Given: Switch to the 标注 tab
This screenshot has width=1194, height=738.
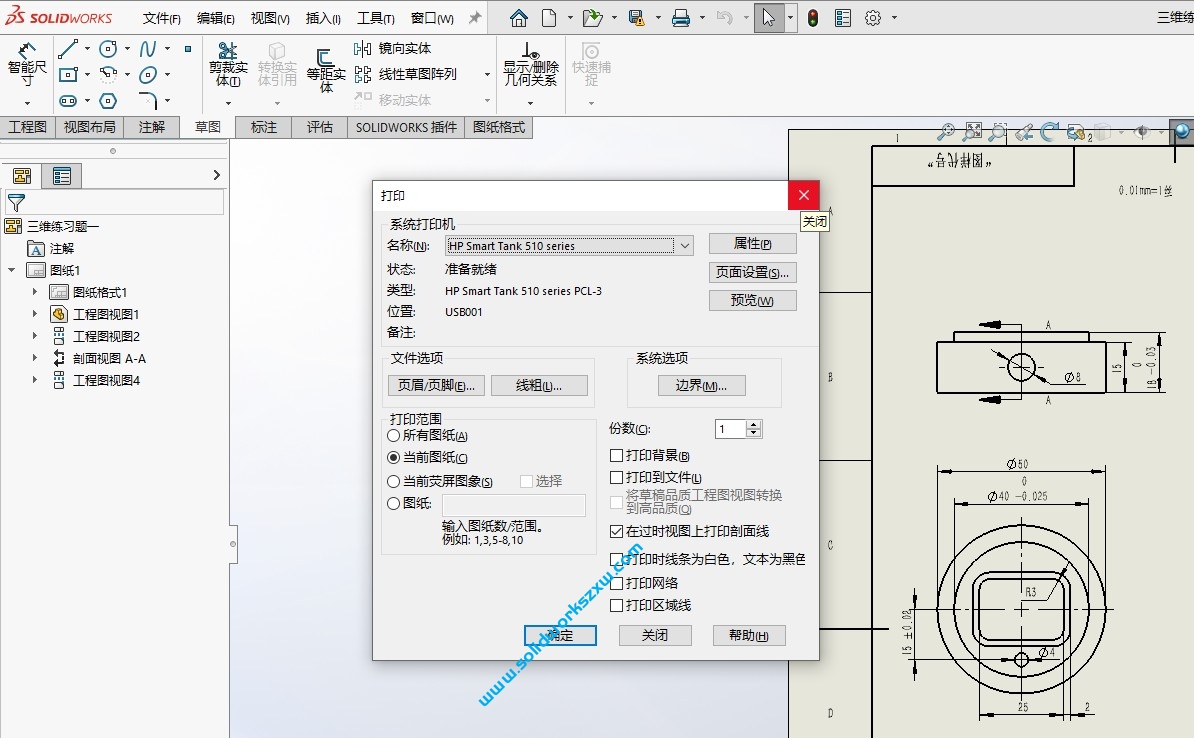Looking at the screenshot, I should click(262, 127).
